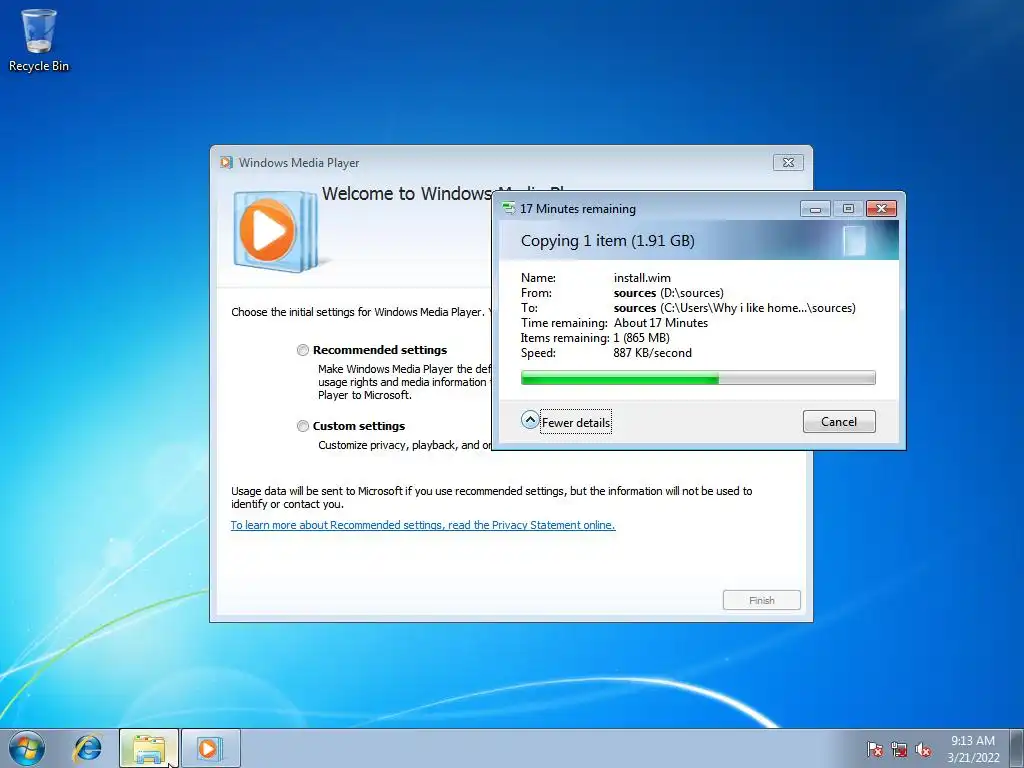Viewport: 1024px width, 768px height.
Task: Click the 887 KB/second speed value
Action: coord(652,353)
